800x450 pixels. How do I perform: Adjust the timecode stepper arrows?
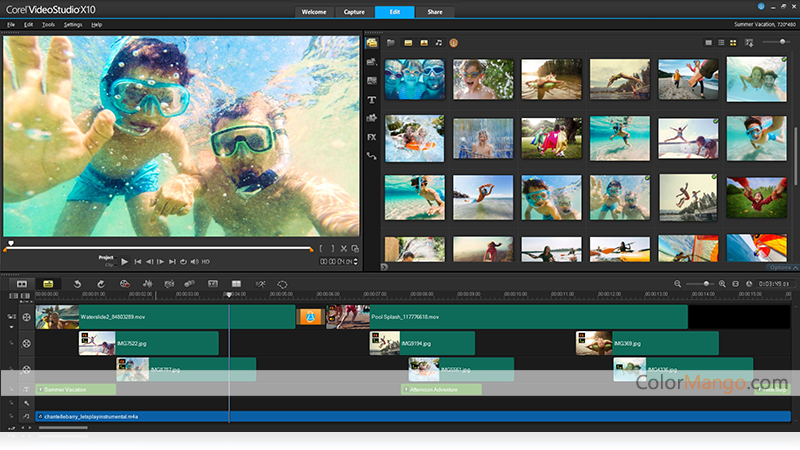356,262
